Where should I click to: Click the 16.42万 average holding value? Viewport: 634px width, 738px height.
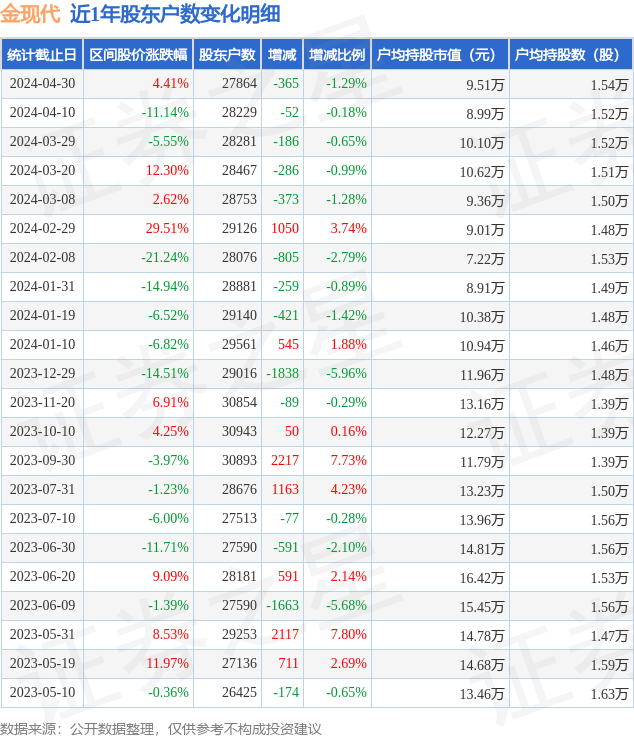pos(482,577)
